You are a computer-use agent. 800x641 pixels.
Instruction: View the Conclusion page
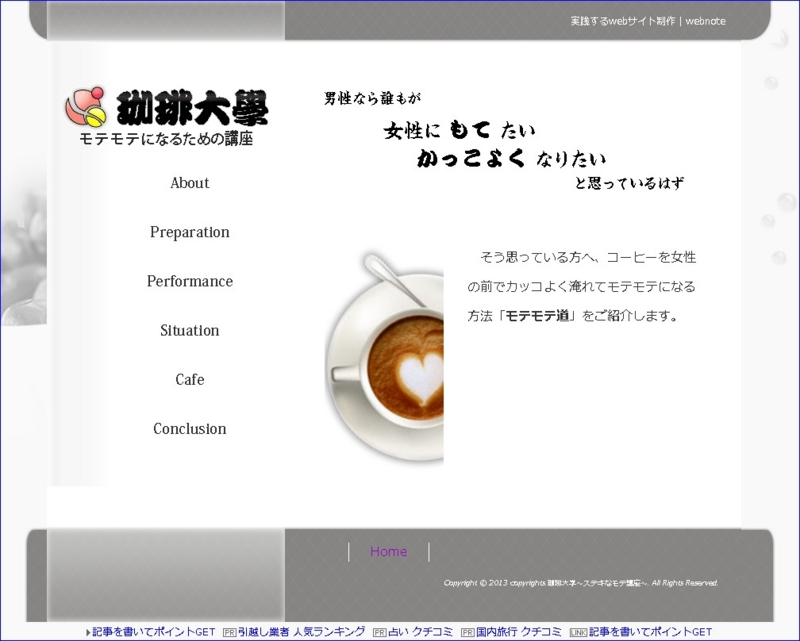pyautogui.click(x=189, y=428)
